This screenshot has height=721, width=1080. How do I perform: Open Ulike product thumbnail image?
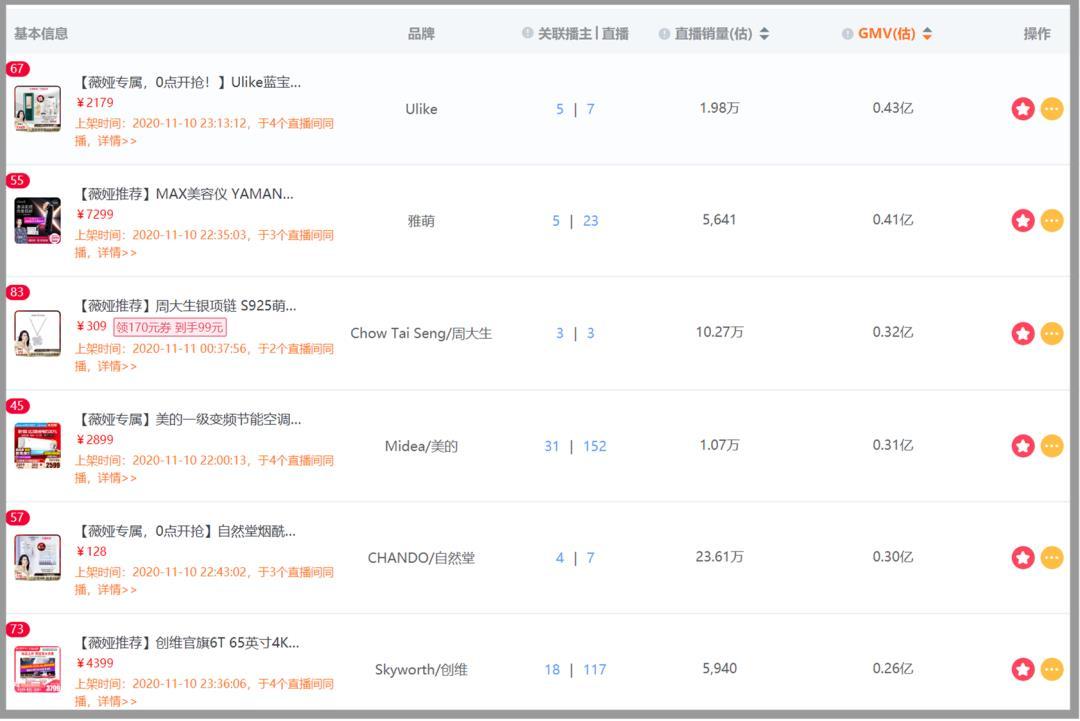coord(37,109)
